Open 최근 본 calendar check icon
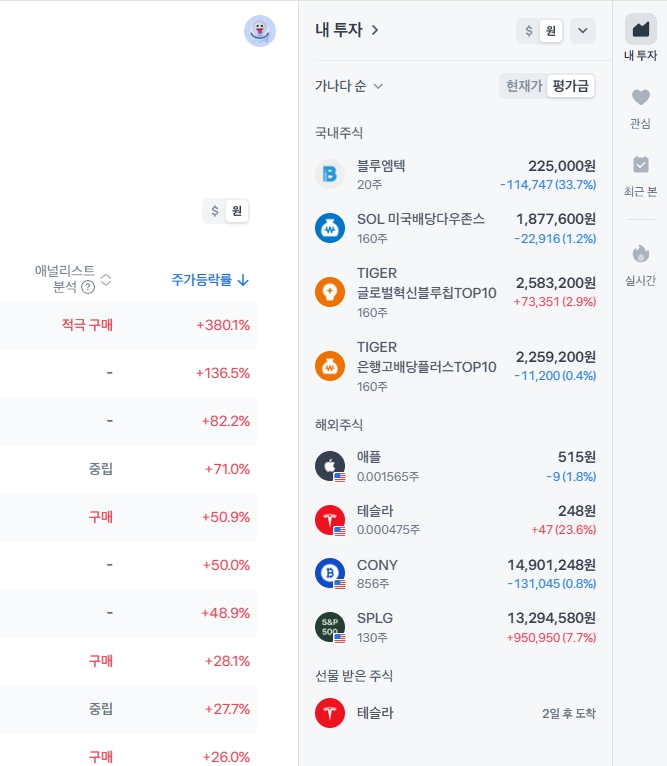 (641, 165)
